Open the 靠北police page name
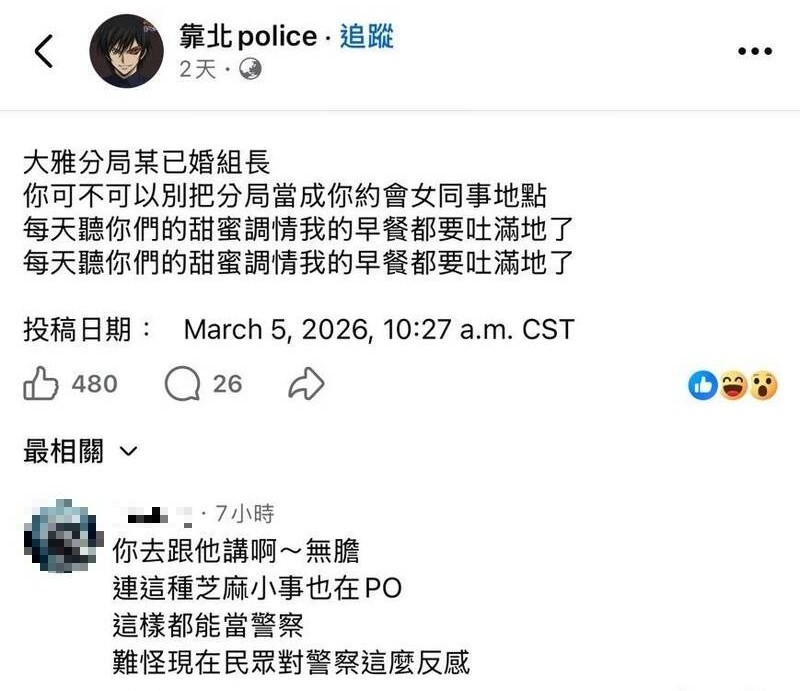Image resolution: width=800 pixels, height=691 pixels. pos(247,37)
